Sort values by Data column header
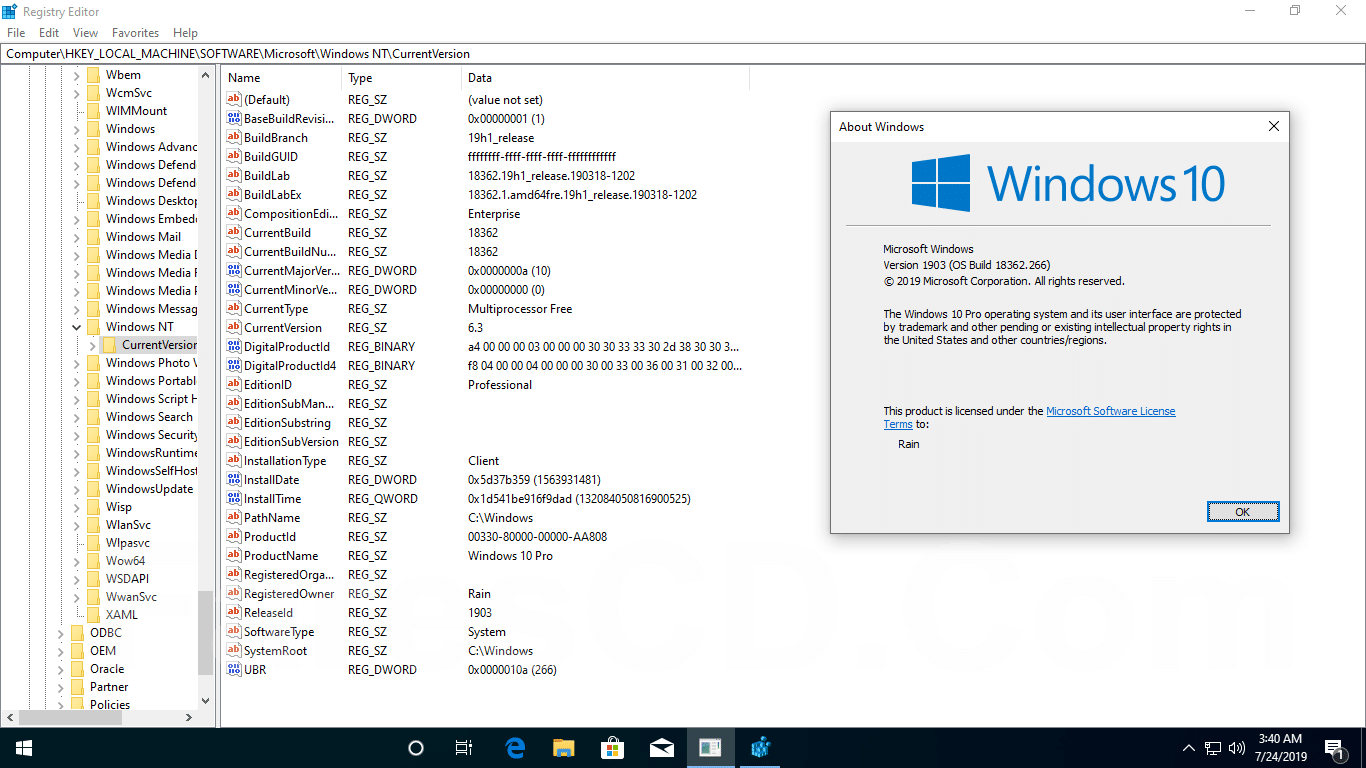The height and width of the screenshot is (768, 1366). pyautogui.click(x=606, y=78)
